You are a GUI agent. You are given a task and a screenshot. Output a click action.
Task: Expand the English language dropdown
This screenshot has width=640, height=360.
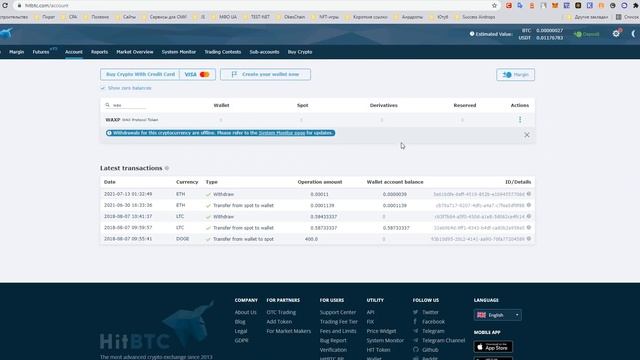498,315
